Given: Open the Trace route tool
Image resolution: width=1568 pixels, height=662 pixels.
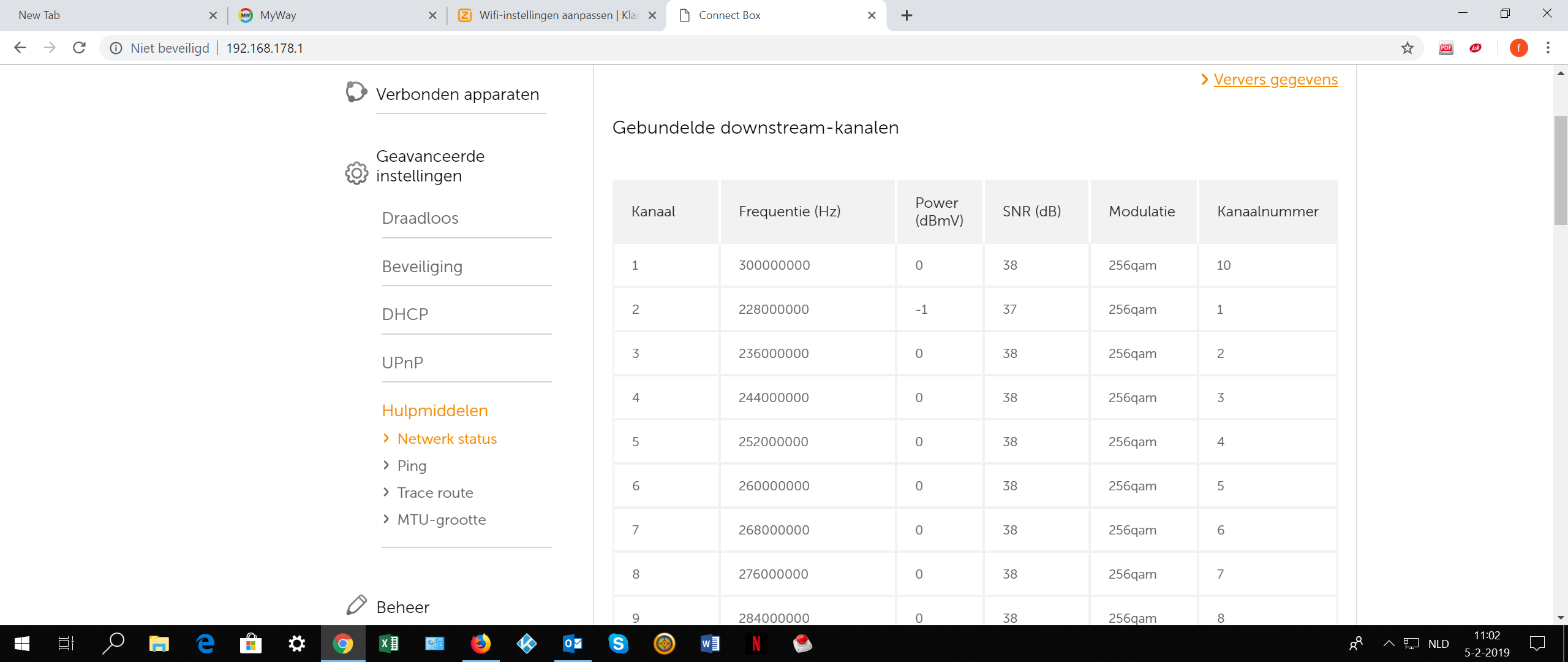Looking at the screenshot, I should pos(435,493).
